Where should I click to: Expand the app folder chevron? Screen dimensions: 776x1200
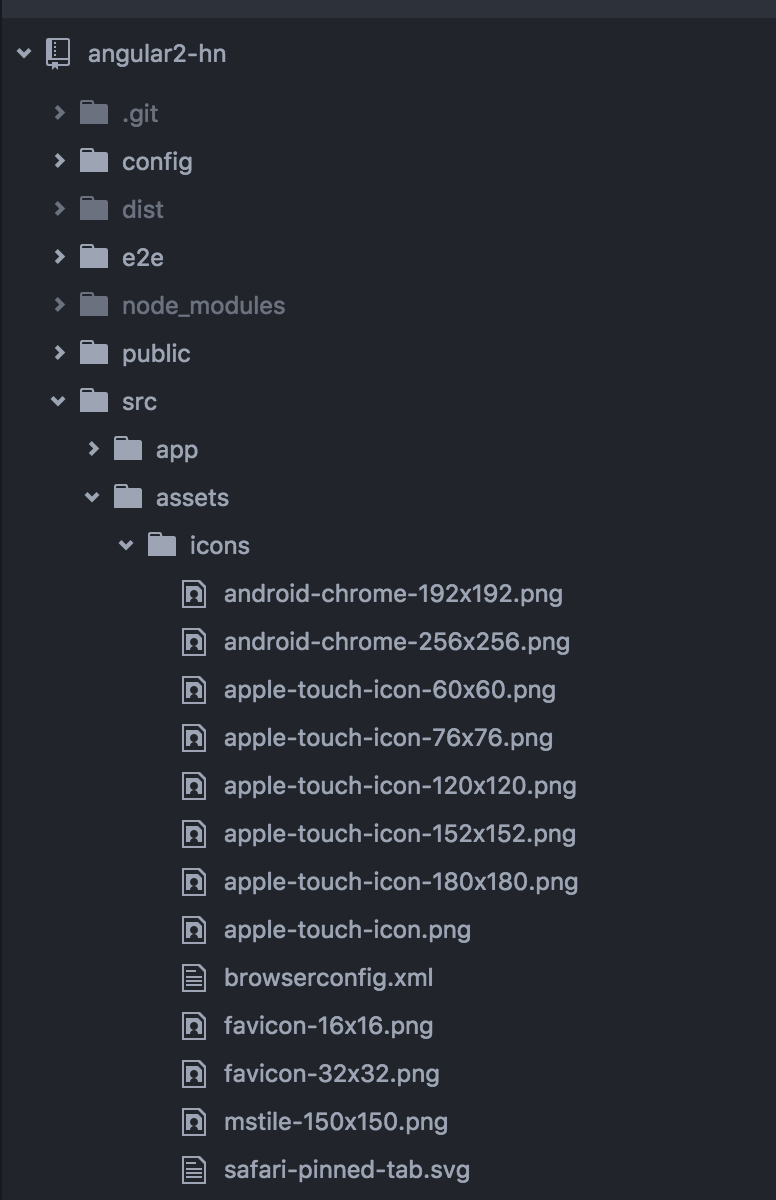tap(94, 449)
